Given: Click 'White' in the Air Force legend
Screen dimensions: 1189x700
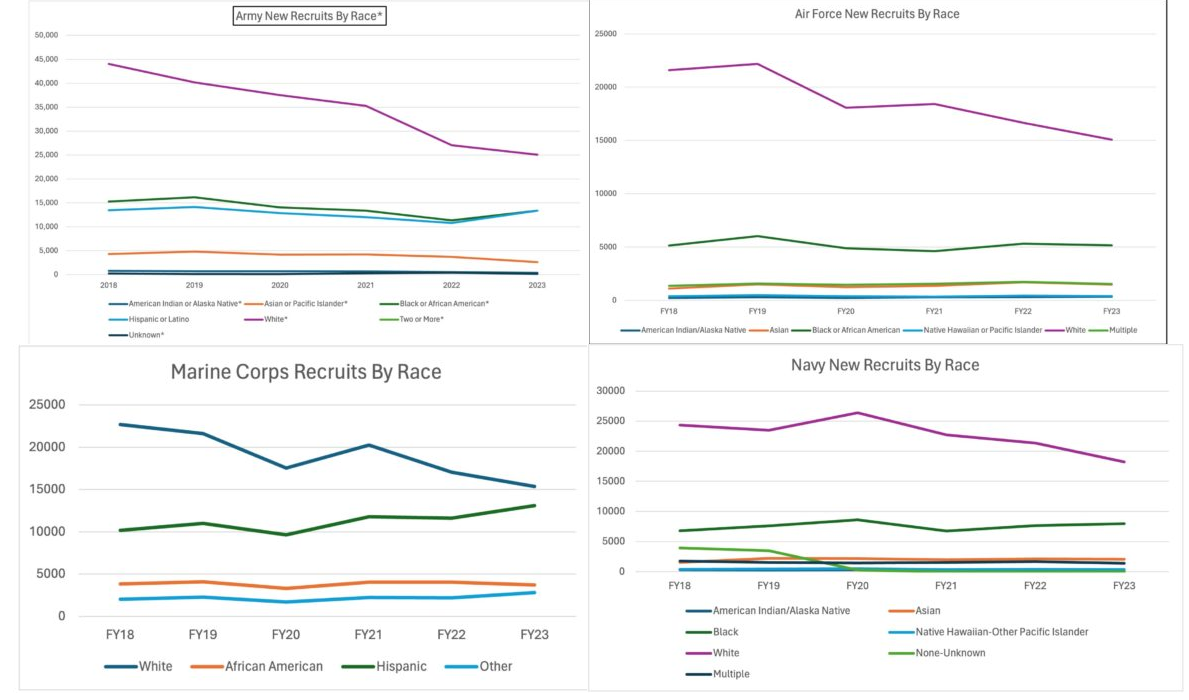Looking at the screenshot, I should coord(1075,330).
